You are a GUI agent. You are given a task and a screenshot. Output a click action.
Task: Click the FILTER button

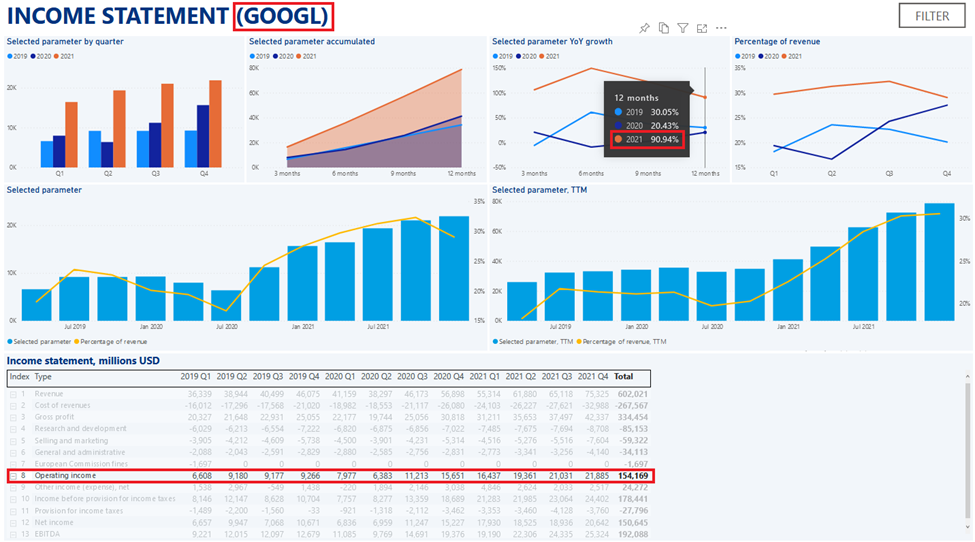point(932,16)
